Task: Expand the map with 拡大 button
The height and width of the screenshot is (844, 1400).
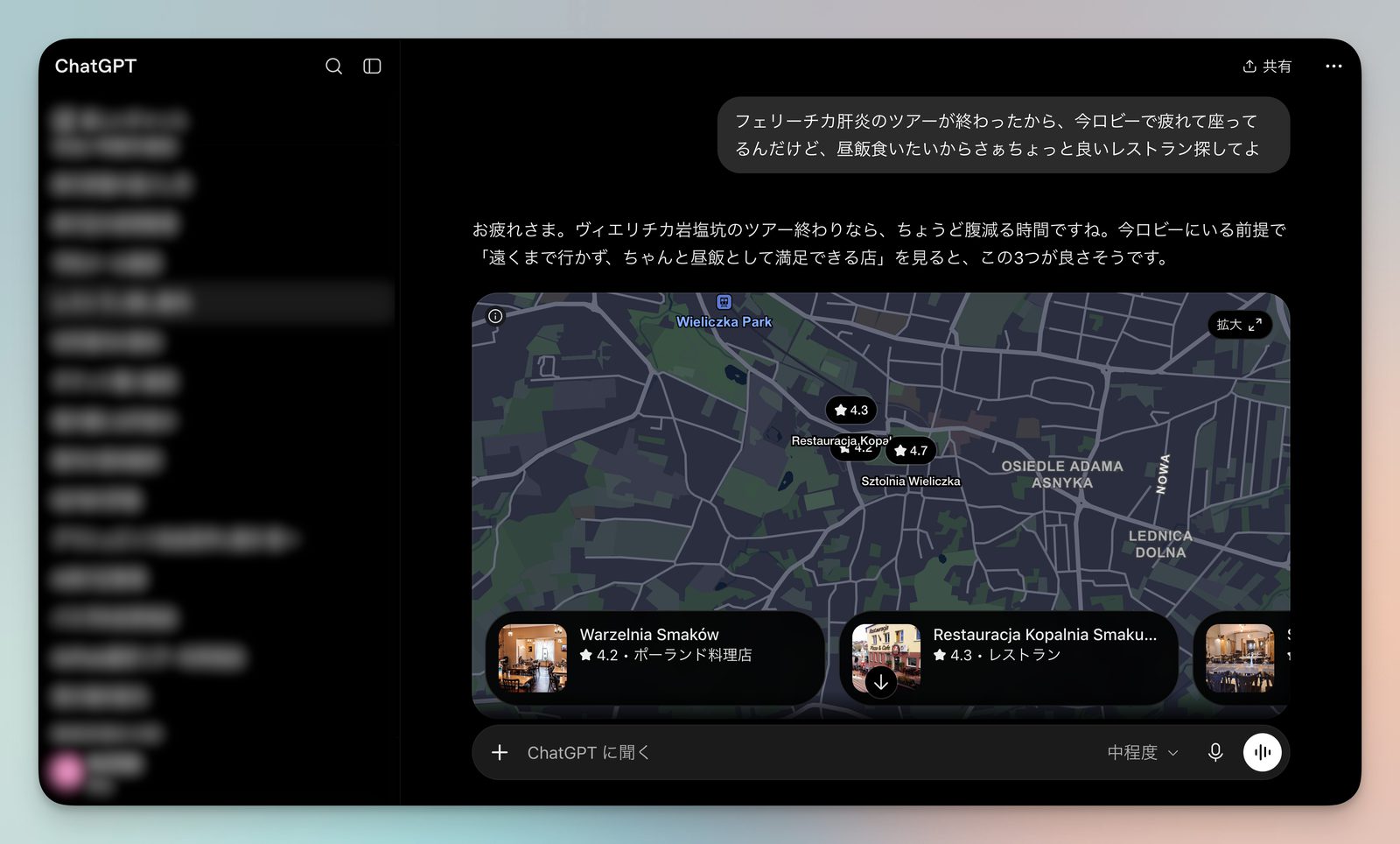Action: pos(1239,325)
